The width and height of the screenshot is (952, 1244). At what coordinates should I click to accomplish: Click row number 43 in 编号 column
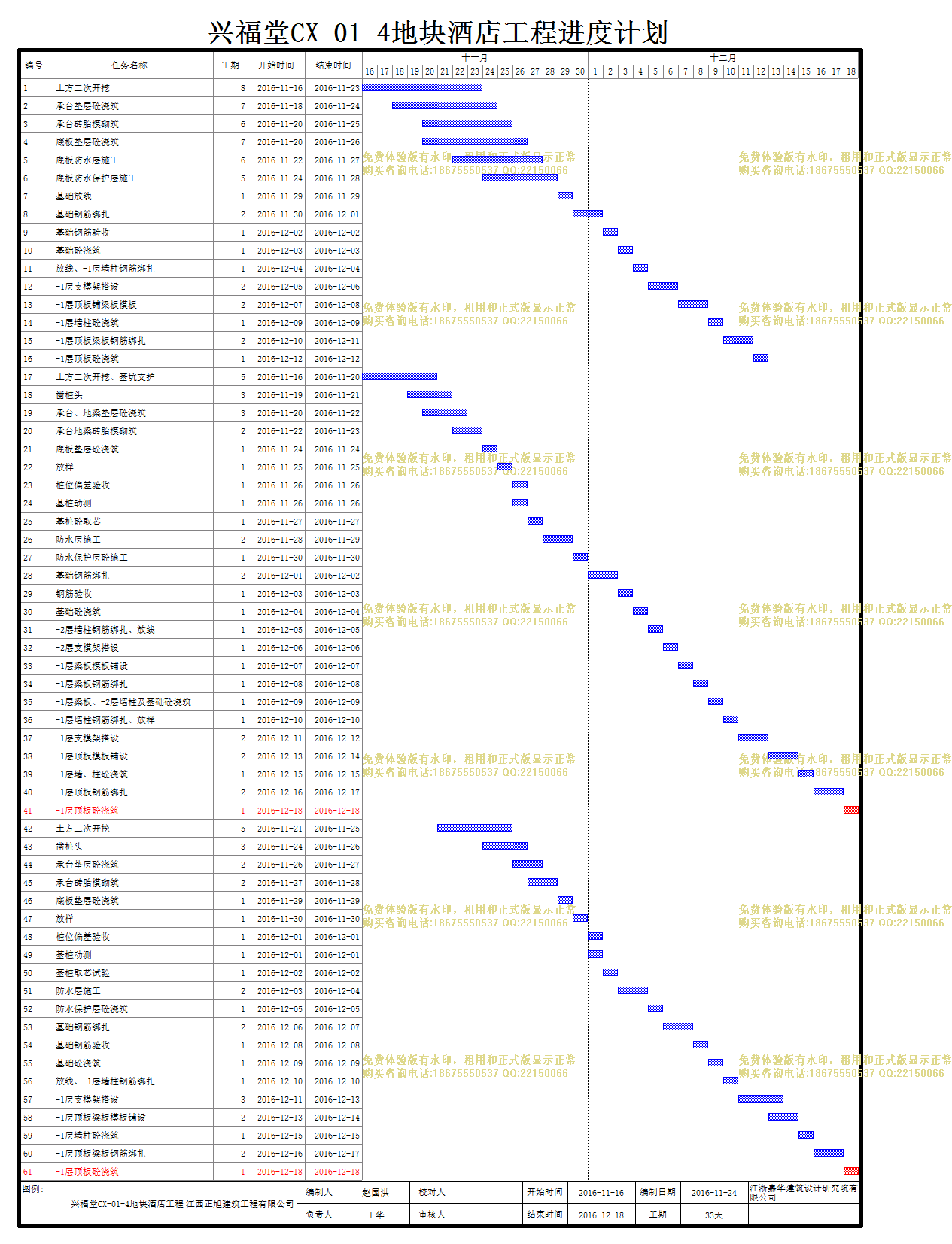tap(28, 847)
